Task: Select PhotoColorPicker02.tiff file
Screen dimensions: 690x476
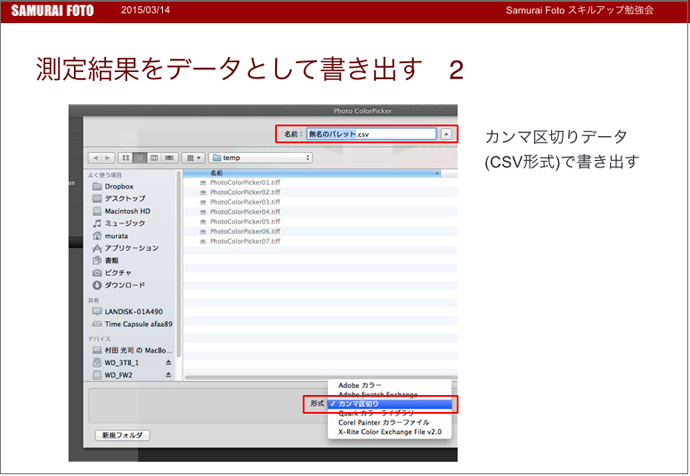Action: click(x=240, y=192)
